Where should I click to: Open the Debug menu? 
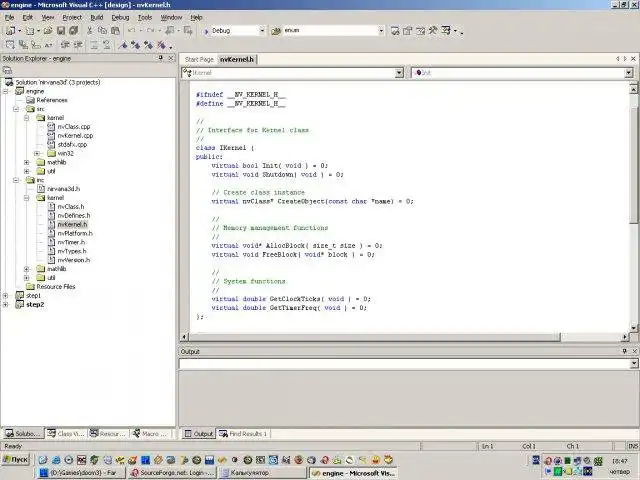[x=120, y=17]
